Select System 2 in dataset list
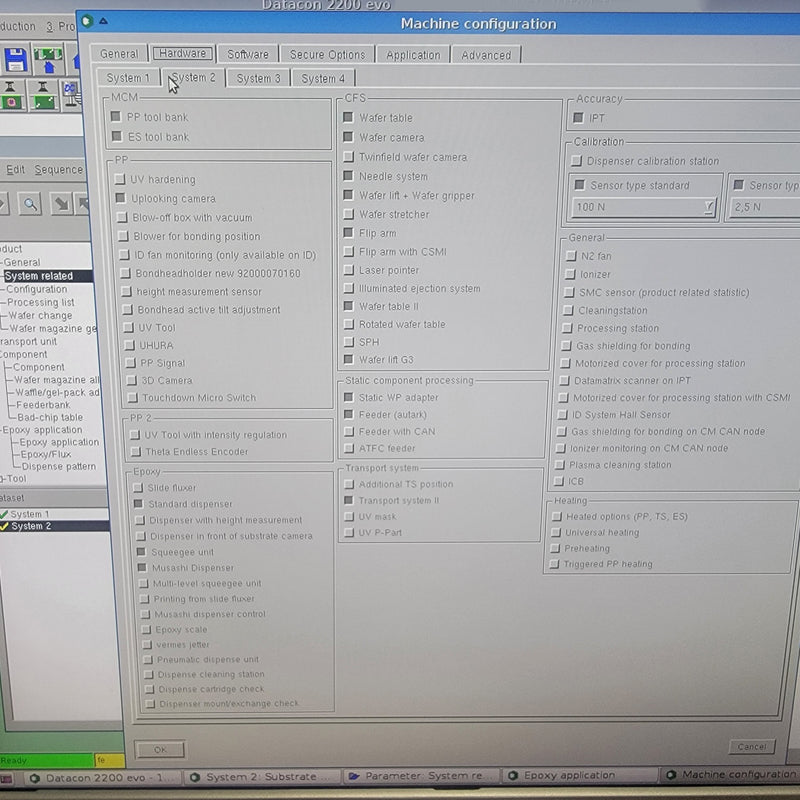Screen dimensions: 800x800 pos(31,526)
